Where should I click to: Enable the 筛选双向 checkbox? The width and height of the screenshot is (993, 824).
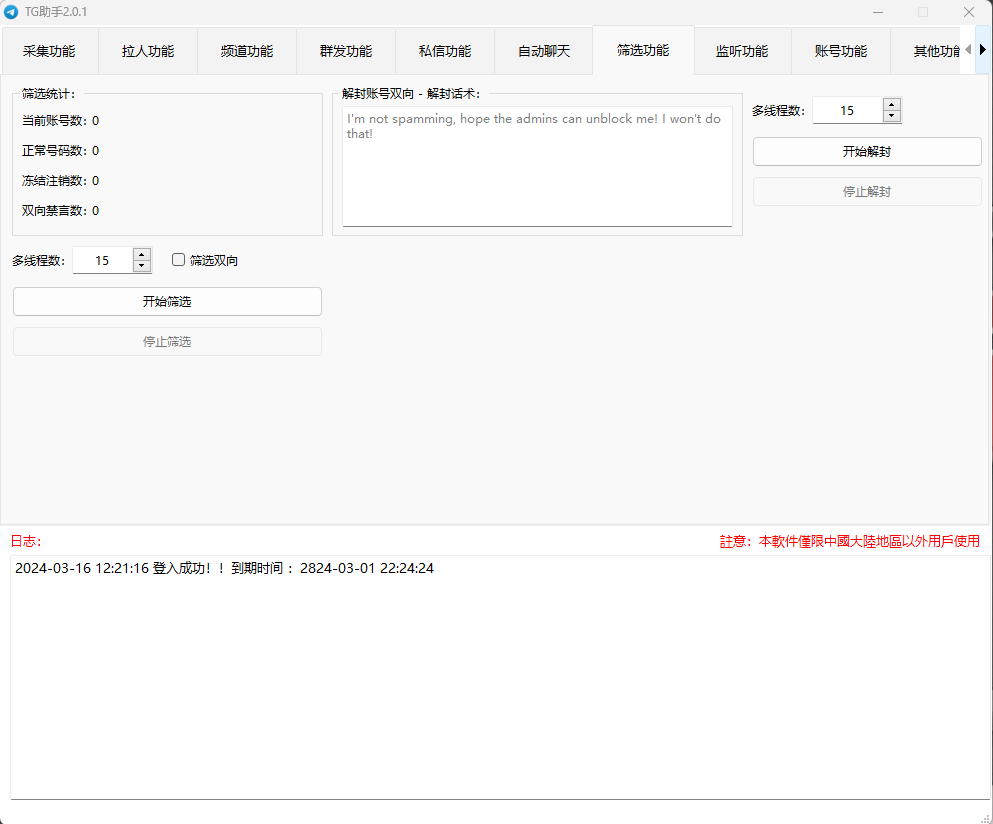(179, 260)
